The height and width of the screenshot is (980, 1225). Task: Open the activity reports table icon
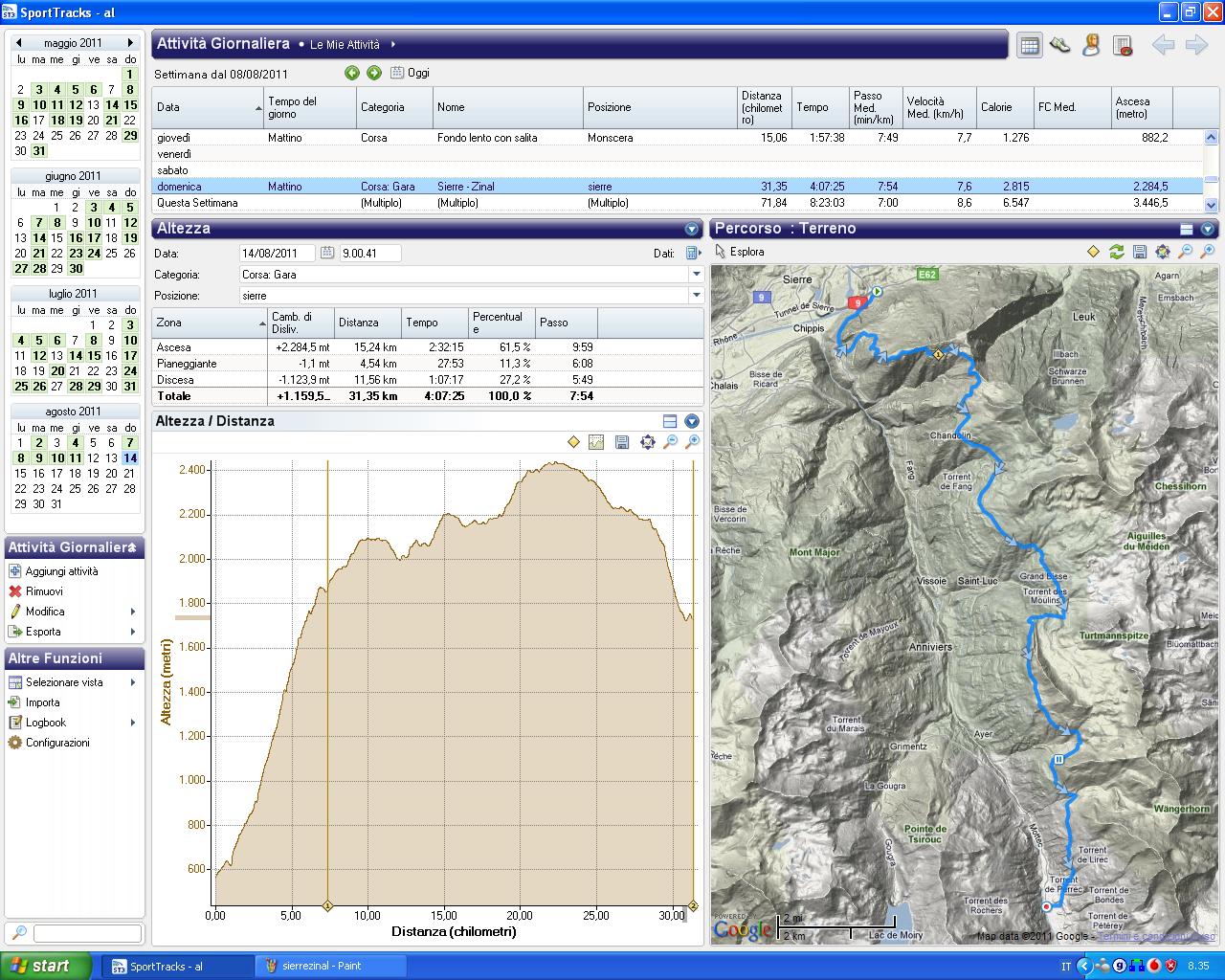click(1123, 45)
